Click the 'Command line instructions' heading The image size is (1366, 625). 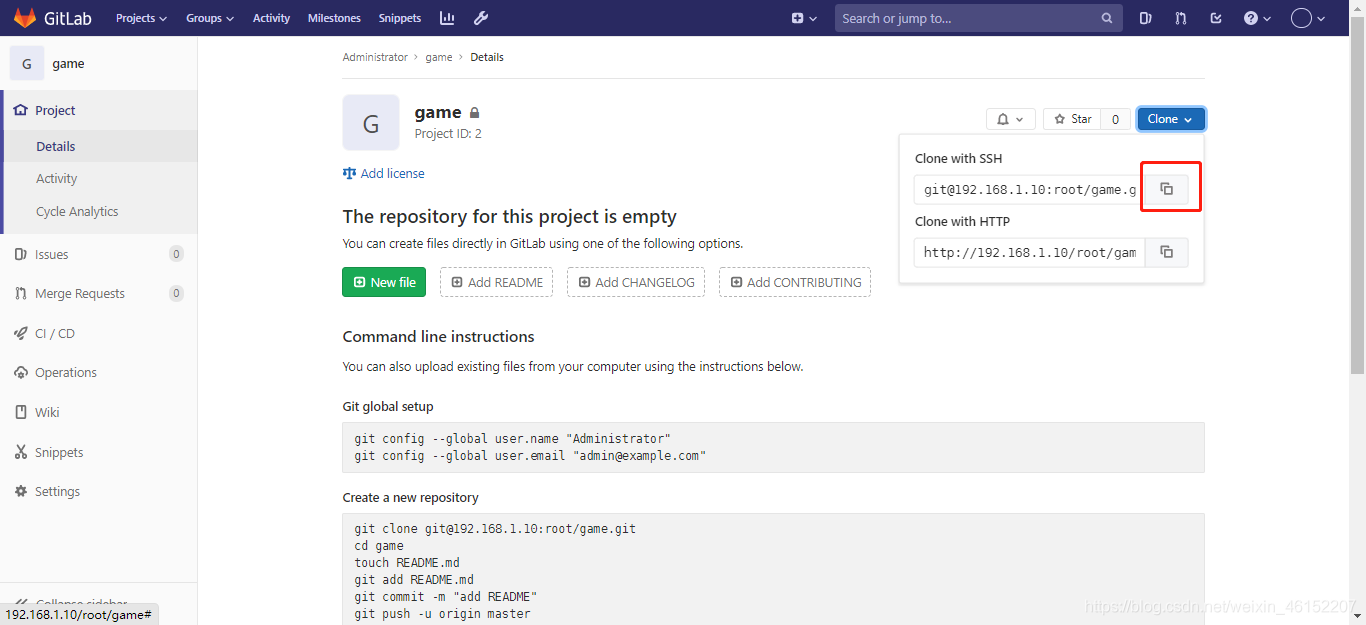pyautogui.click(x=438, y=336)
